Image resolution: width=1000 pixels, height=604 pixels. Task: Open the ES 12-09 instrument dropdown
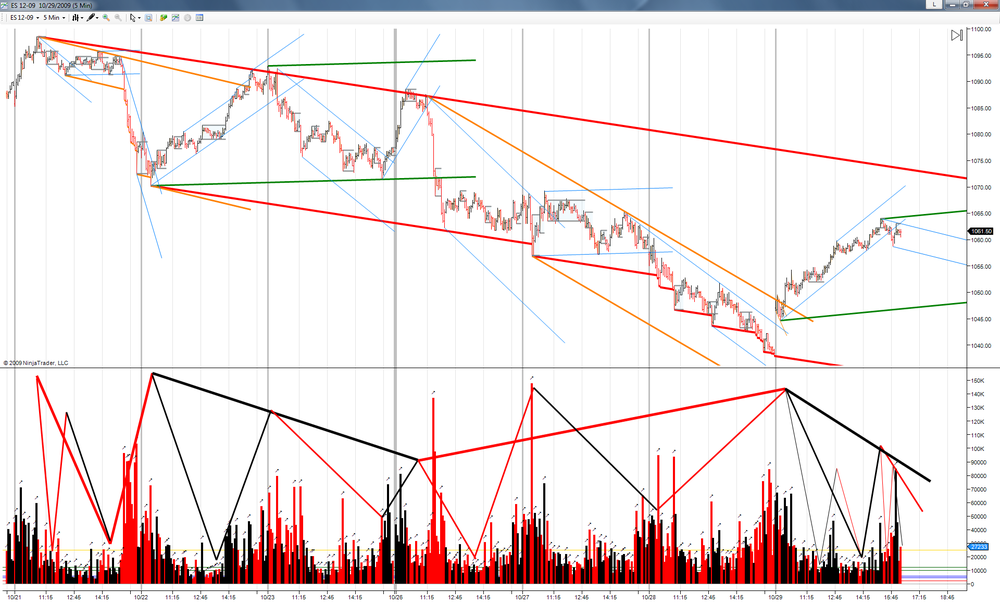24,18
